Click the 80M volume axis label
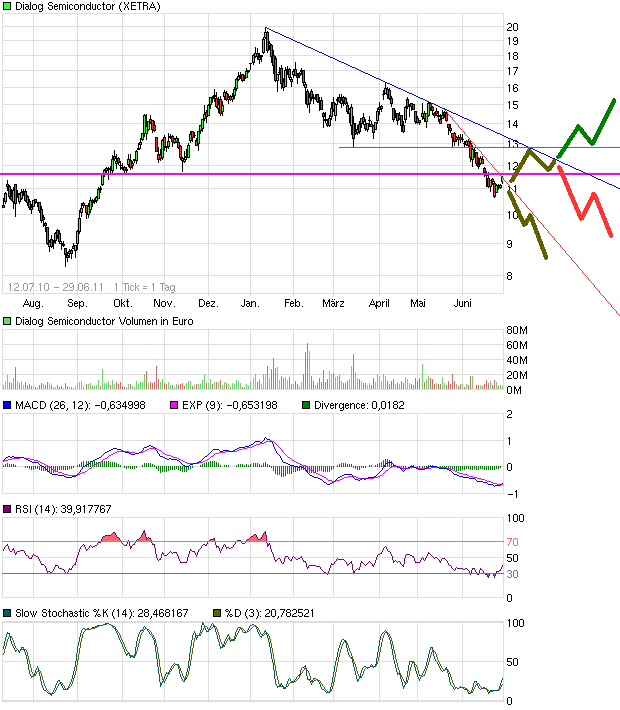This screenshot has height=710, width=620. [x=517, y=330]
